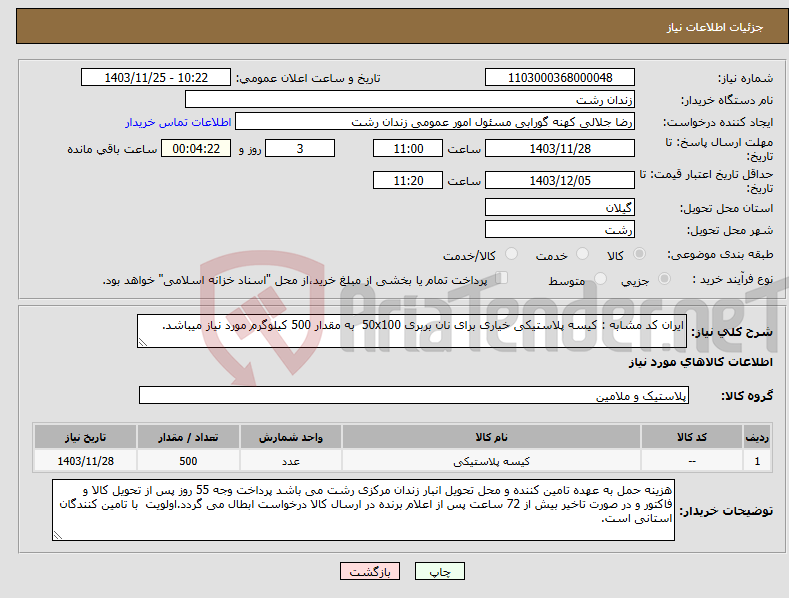Click the تعداد / مقدار column header
789x598 pixels.
click(188, 437)
